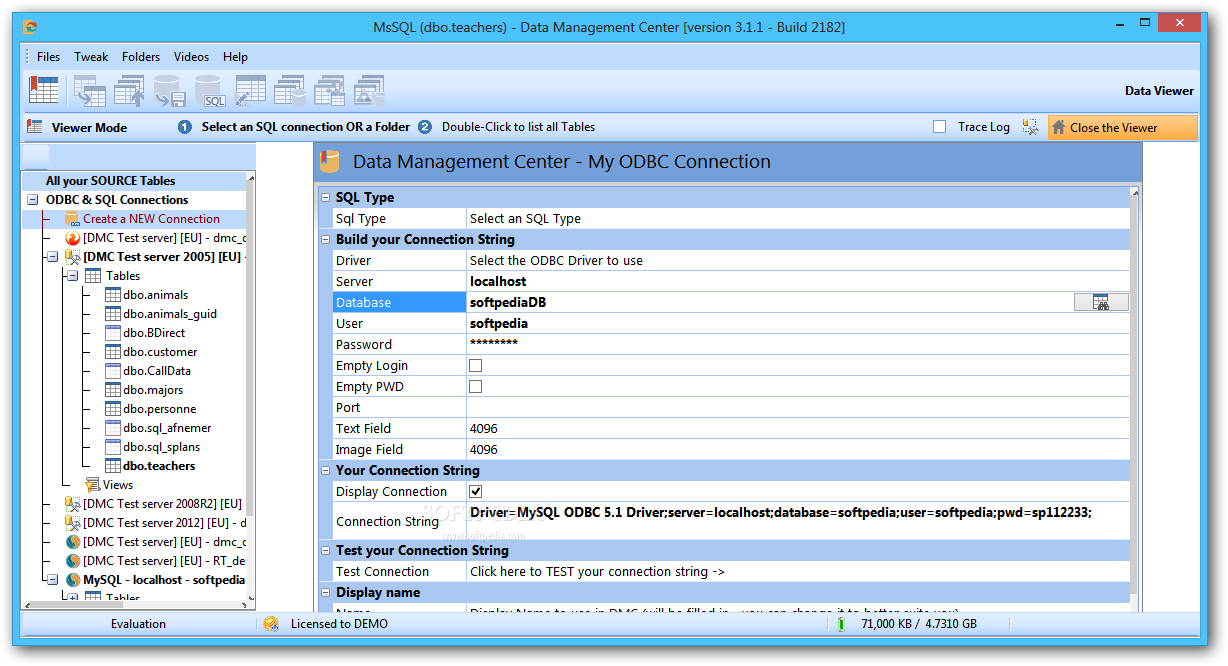Click the Viewer Mode icon
Image resolution: width=1228 pixels, height=666 pixels.
(x=35, y=127)
